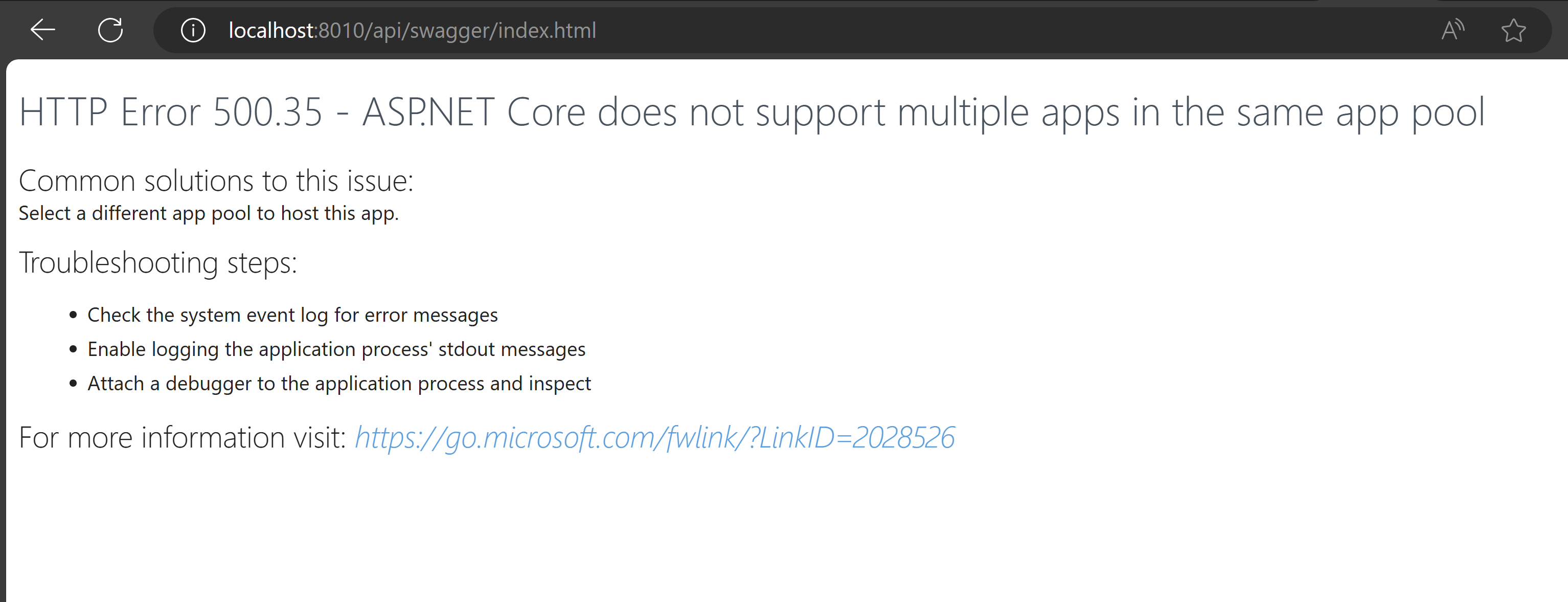Open the go.microsoft.com fwlink link
The image size is (1568, 602).
(654, 438)
